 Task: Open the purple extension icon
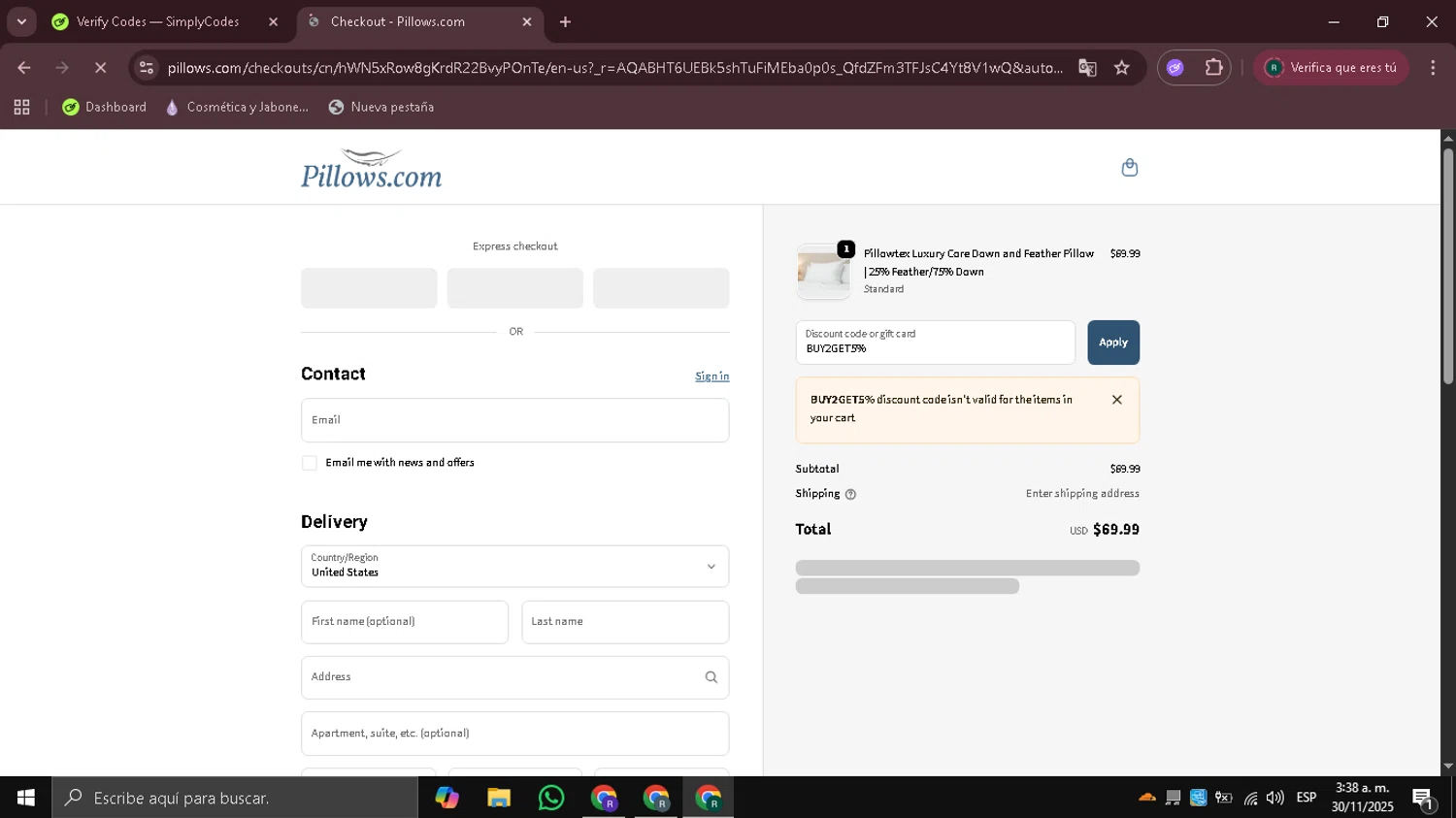click(1175, 68)
